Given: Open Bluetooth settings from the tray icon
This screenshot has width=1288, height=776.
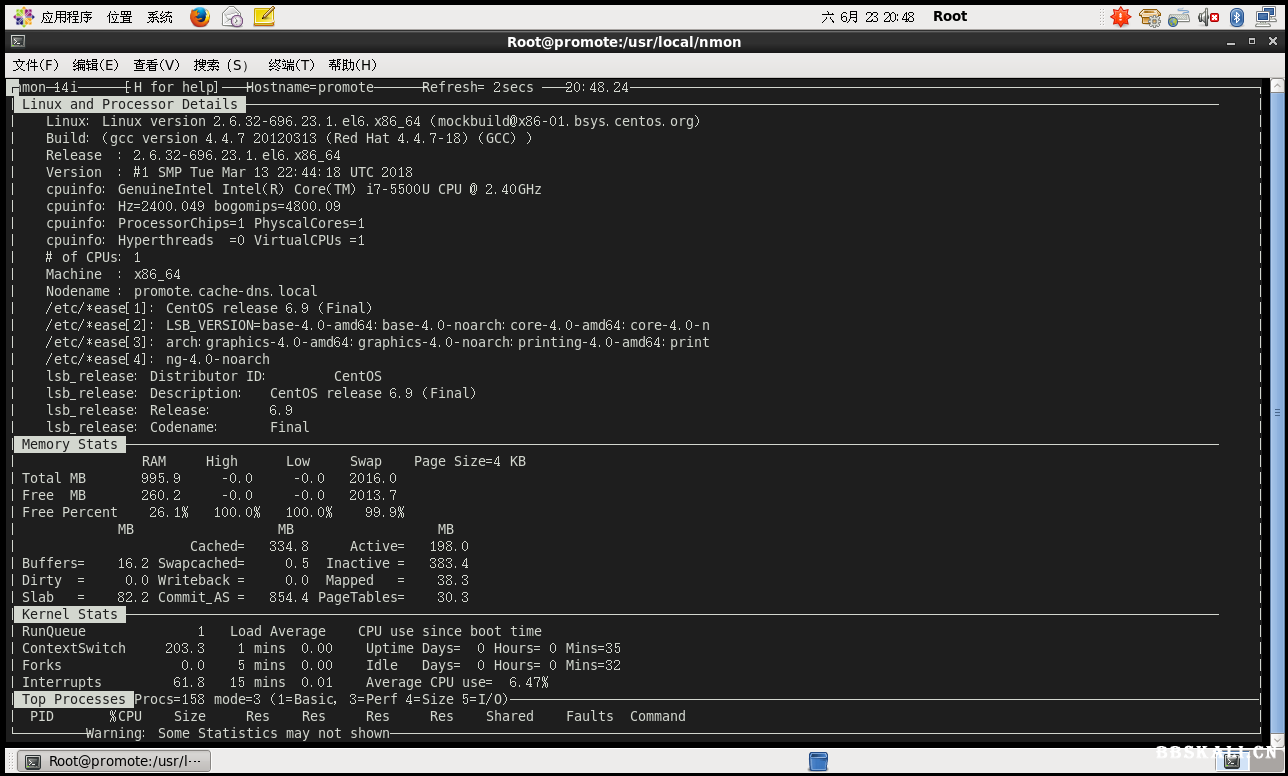Looking at the screenshot, I should [1237, 17].
